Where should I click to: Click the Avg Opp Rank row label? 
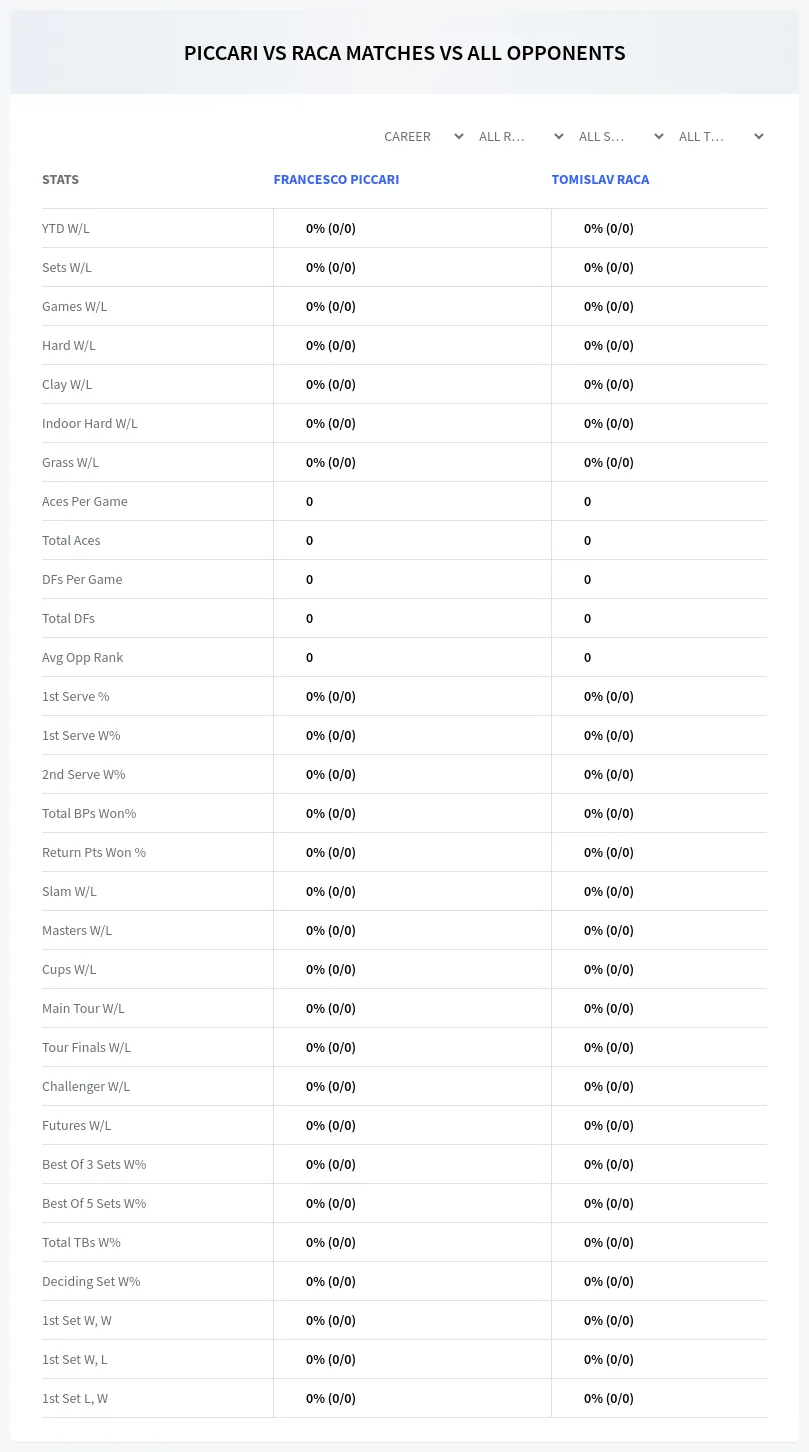coord(82,657)
